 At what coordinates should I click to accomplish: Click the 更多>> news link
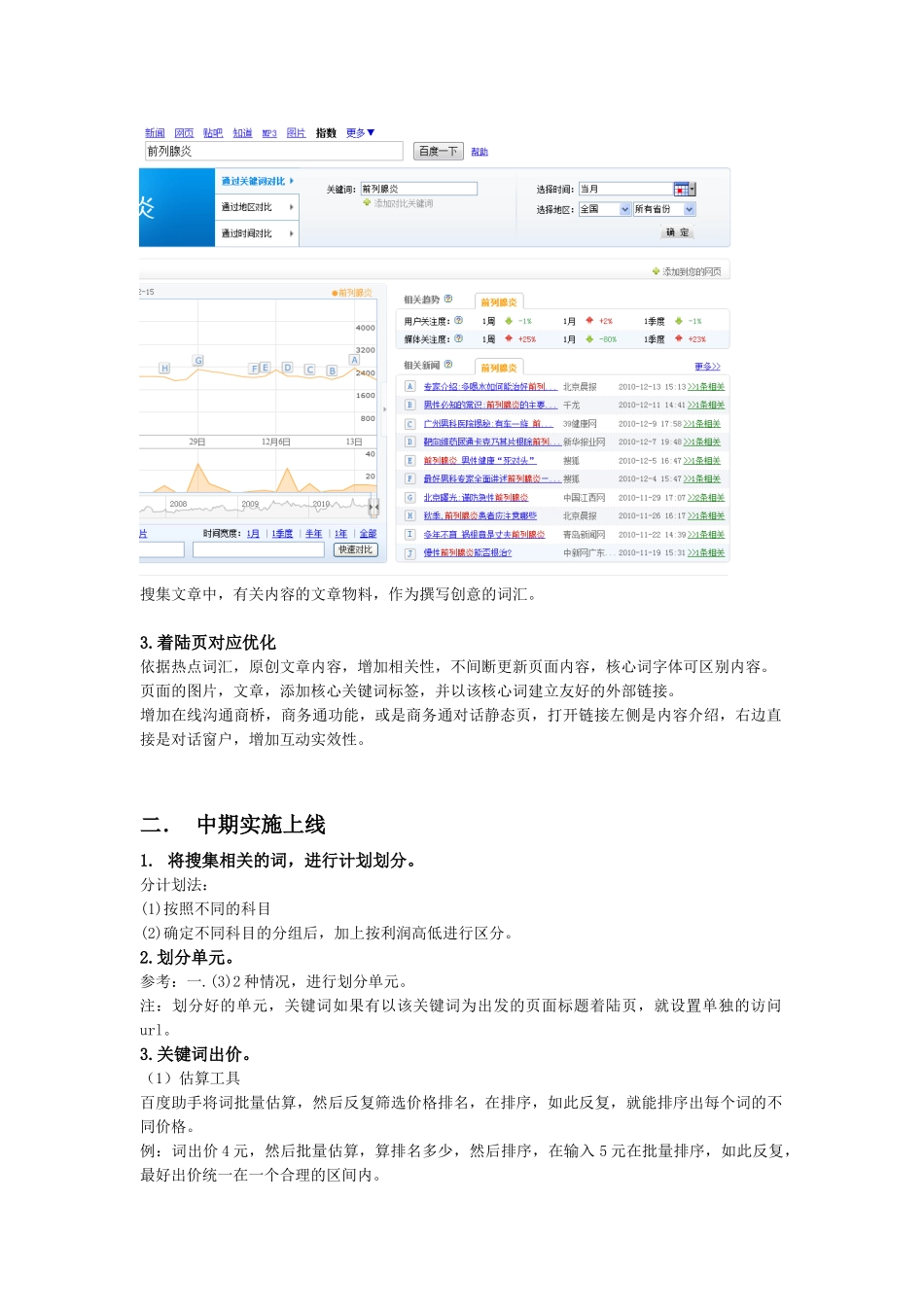(x=707, y=367)
